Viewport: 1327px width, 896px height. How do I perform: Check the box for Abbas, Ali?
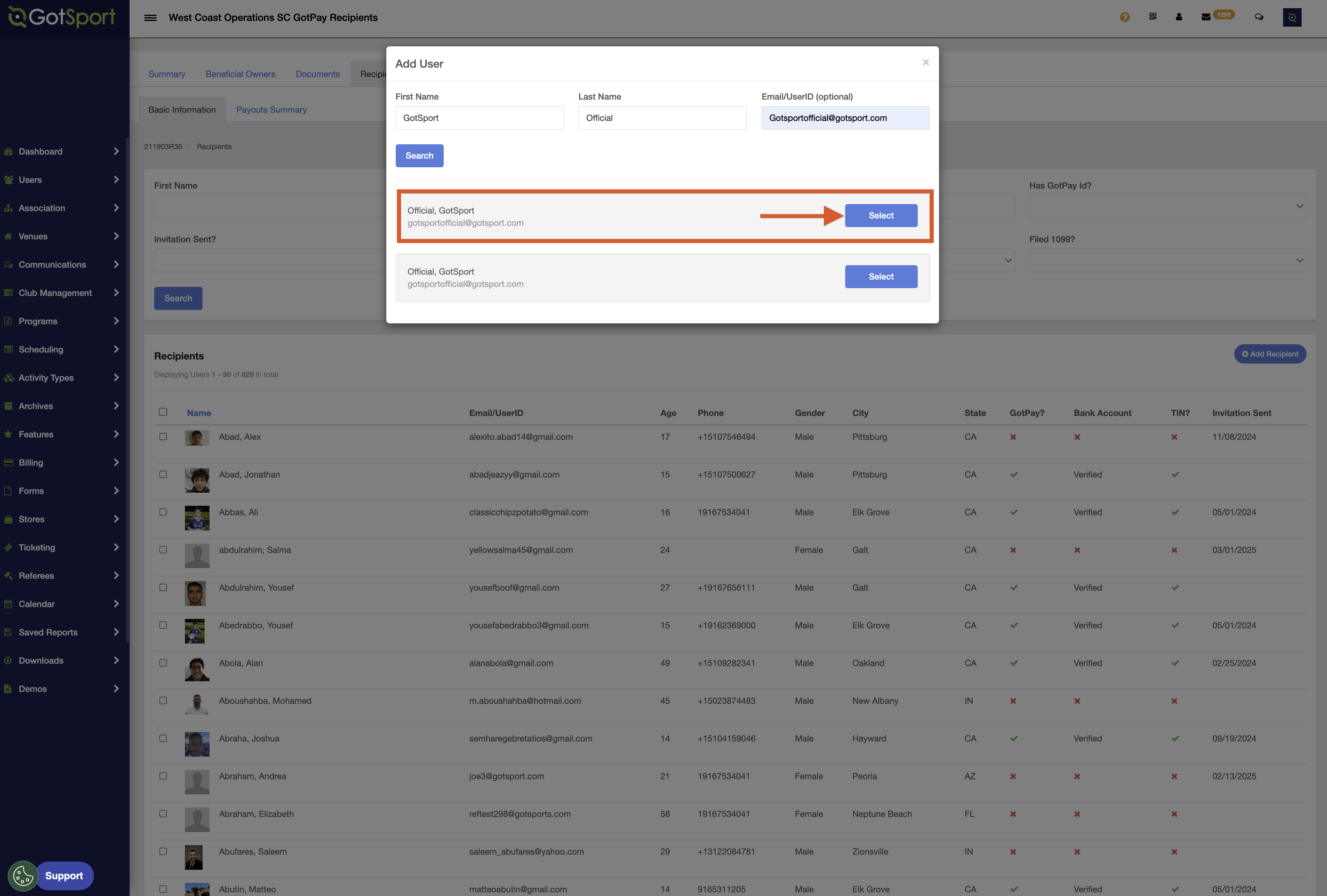(163, 512)
